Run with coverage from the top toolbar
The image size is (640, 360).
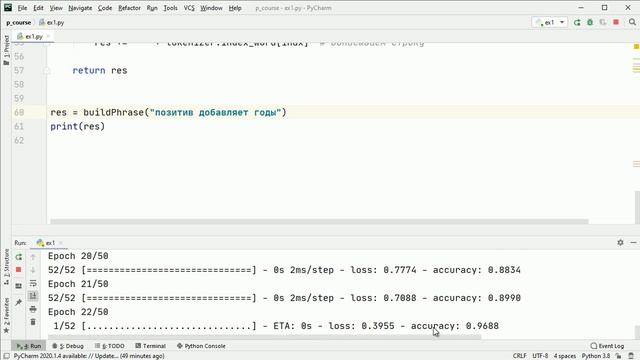pyautogui.click(x=603, y=22)
